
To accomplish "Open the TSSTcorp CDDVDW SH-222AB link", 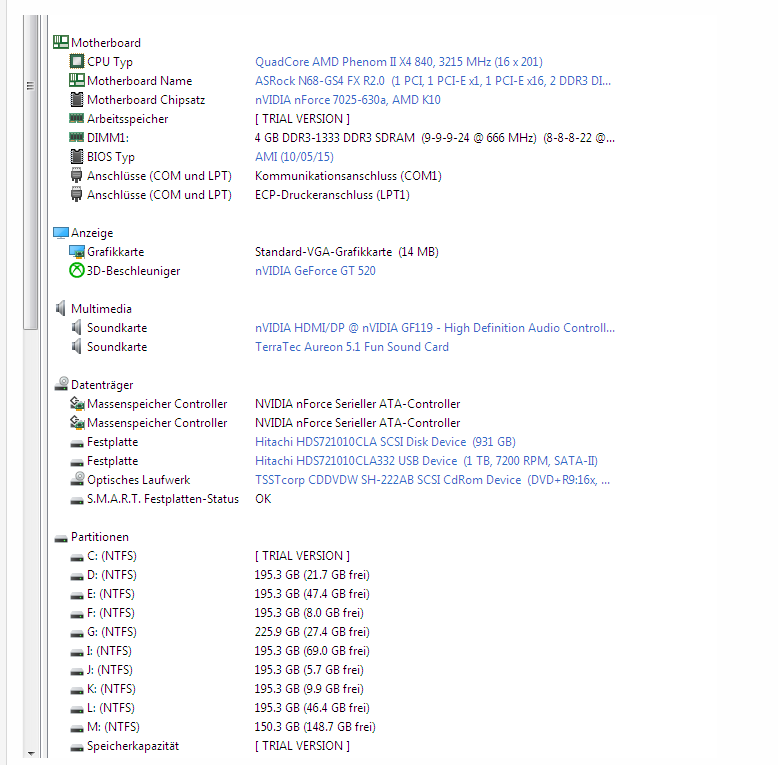I will point(432,480).
